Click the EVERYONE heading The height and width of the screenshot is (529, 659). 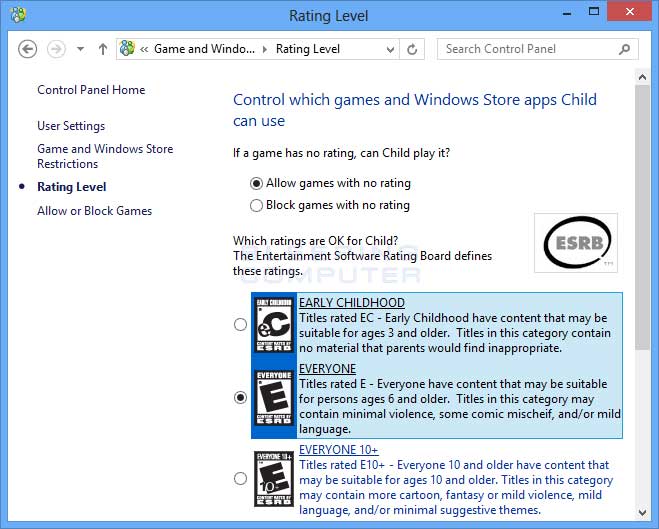coord(327,368)
